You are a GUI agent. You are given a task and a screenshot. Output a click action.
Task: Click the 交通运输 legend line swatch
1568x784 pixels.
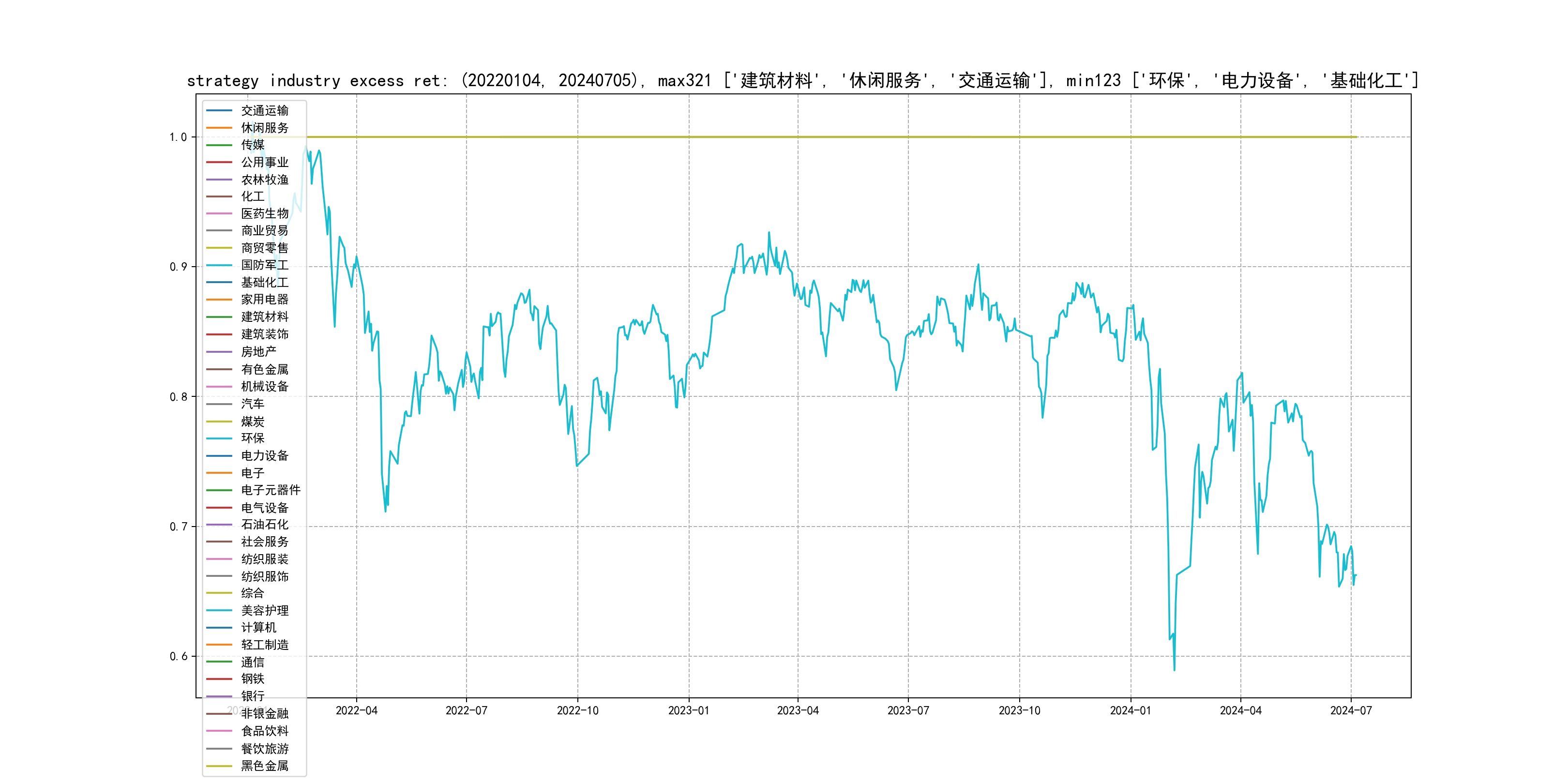tap(219, 111)
